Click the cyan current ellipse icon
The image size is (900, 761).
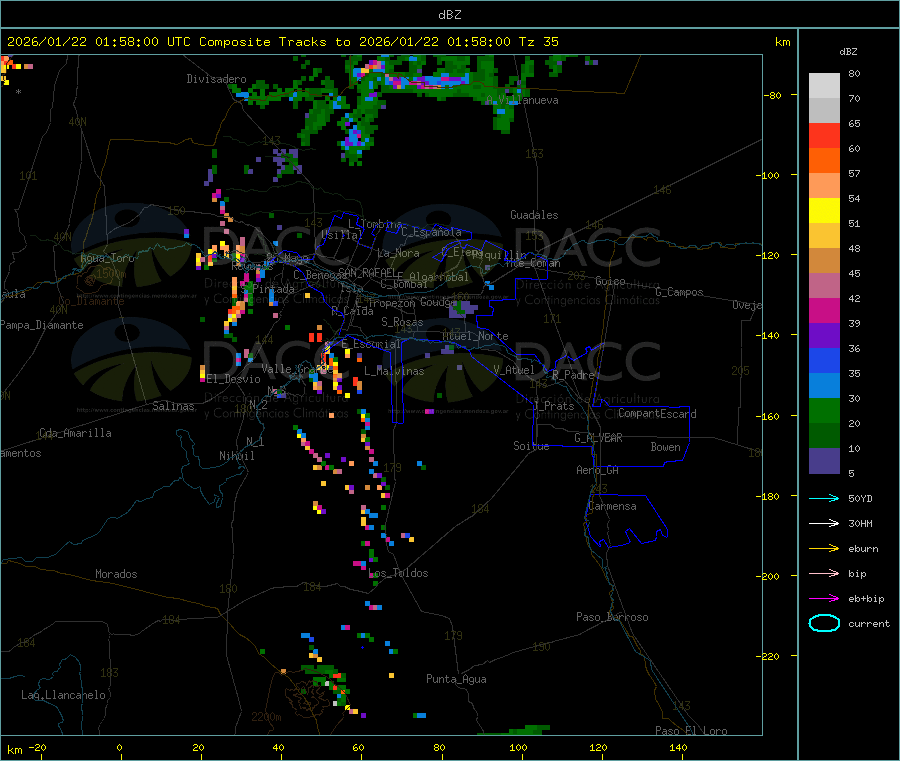pos(824,623)
